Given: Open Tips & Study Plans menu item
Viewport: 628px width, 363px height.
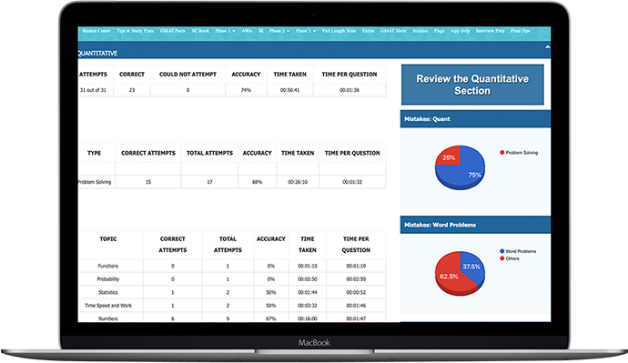Looking at the screenshot, I should [135, 31].
